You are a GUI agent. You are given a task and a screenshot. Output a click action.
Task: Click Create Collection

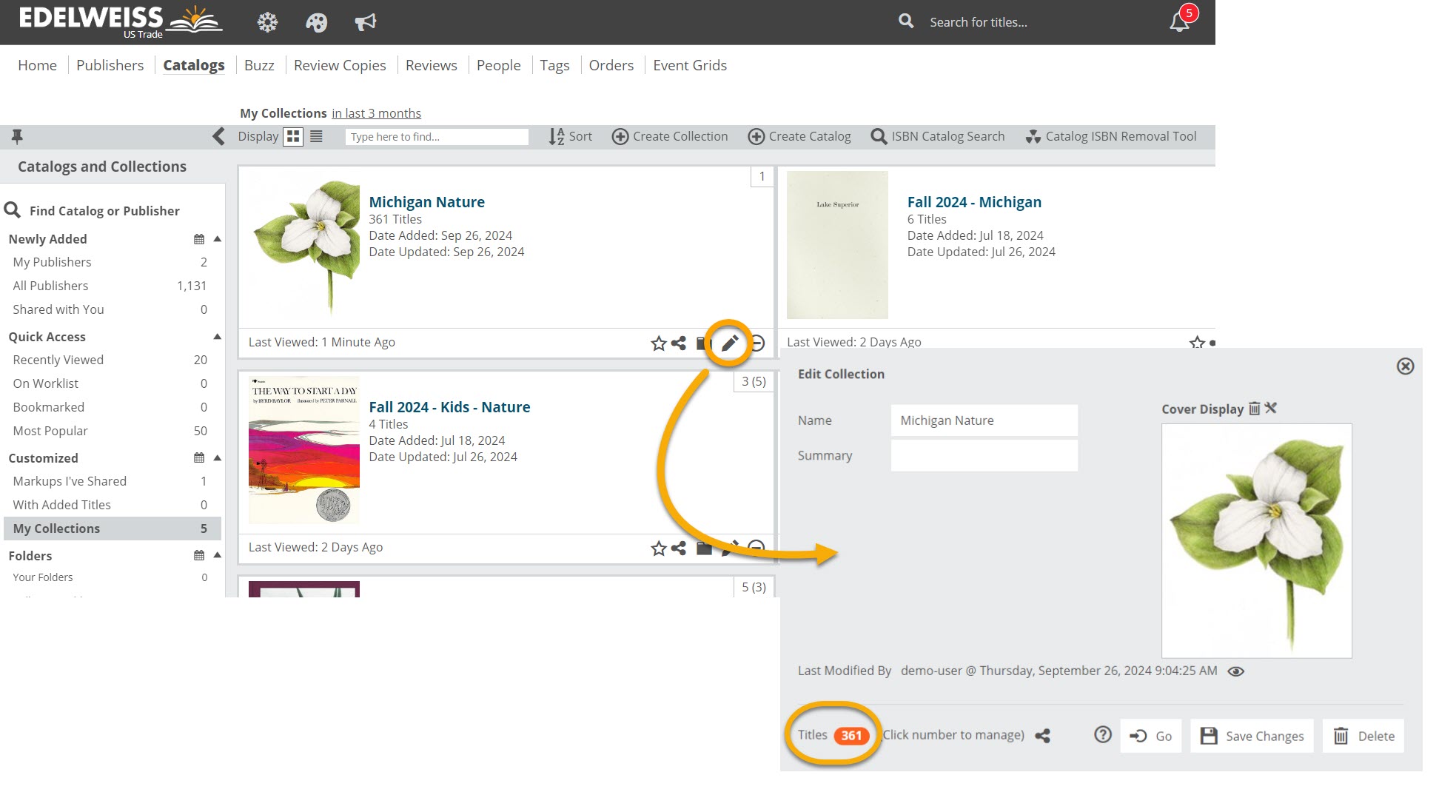point(670,136)
